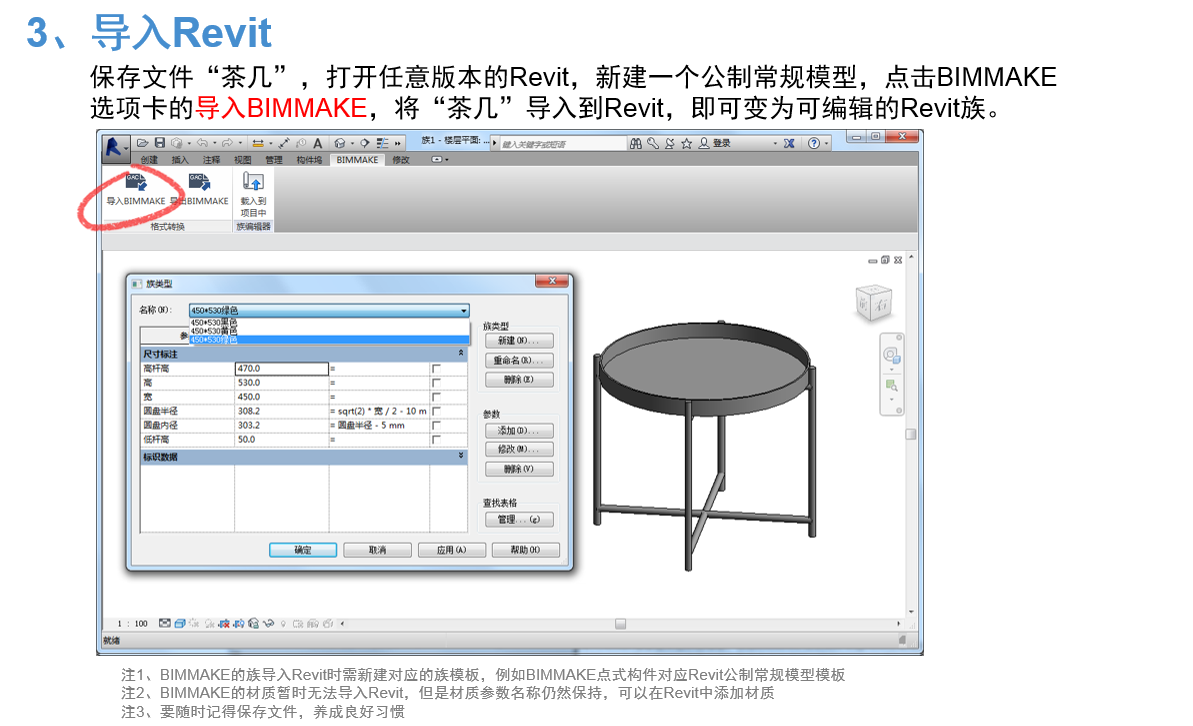
Task: Click the Exchange Apps X icon
Action: tap(789, 143)
